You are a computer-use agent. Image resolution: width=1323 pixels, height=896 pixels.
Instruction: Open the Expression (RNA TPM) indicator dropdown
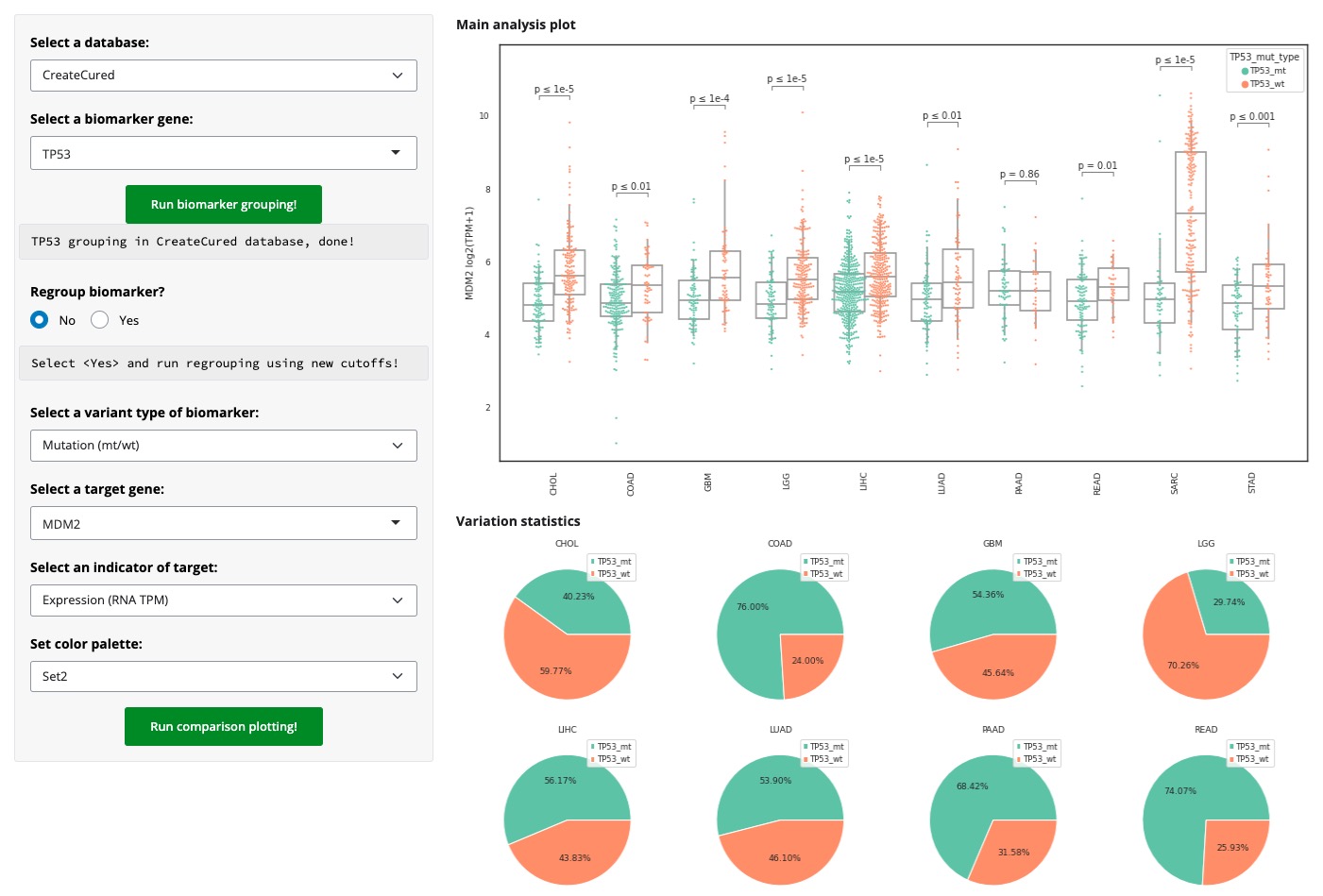(x=223, y=600)
